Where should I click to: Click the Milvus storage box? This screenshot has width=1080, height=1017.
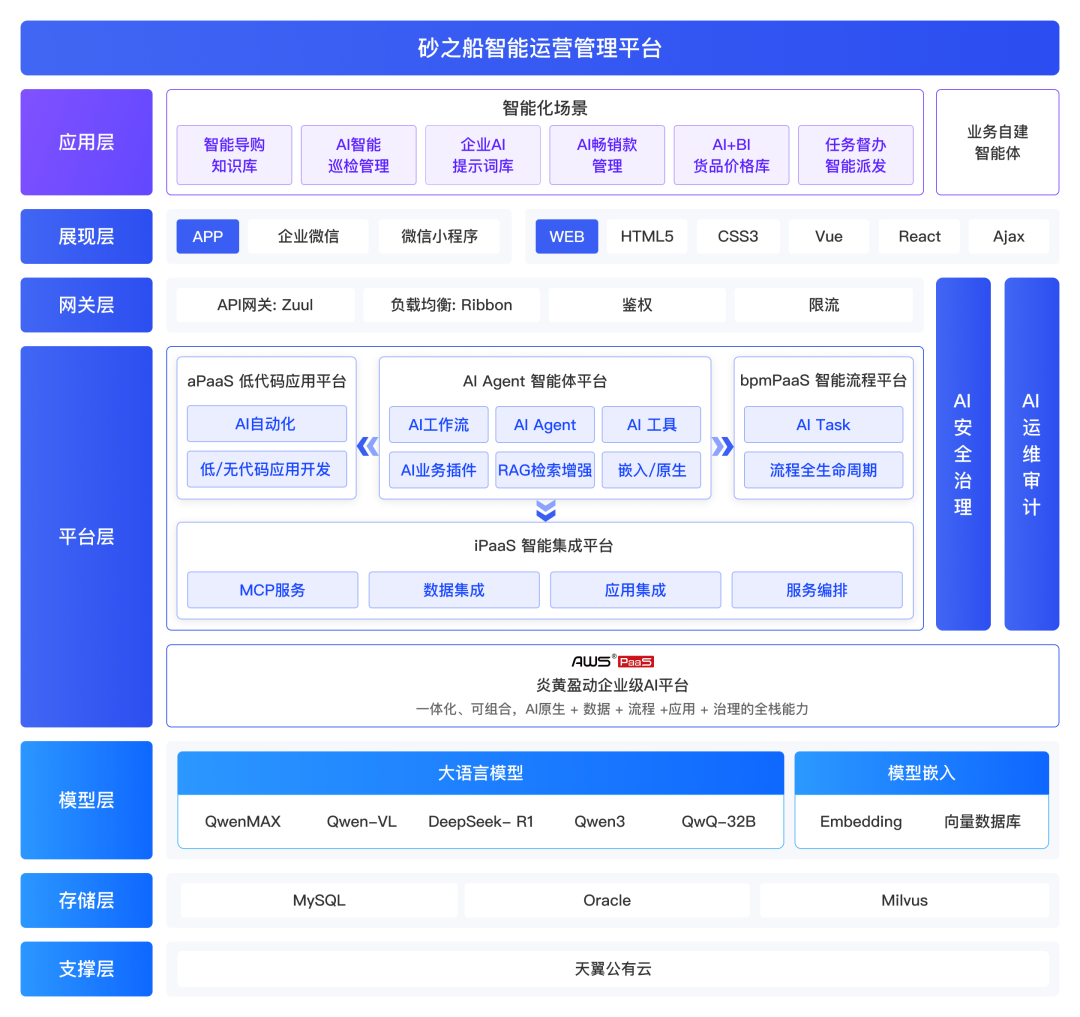904,901
